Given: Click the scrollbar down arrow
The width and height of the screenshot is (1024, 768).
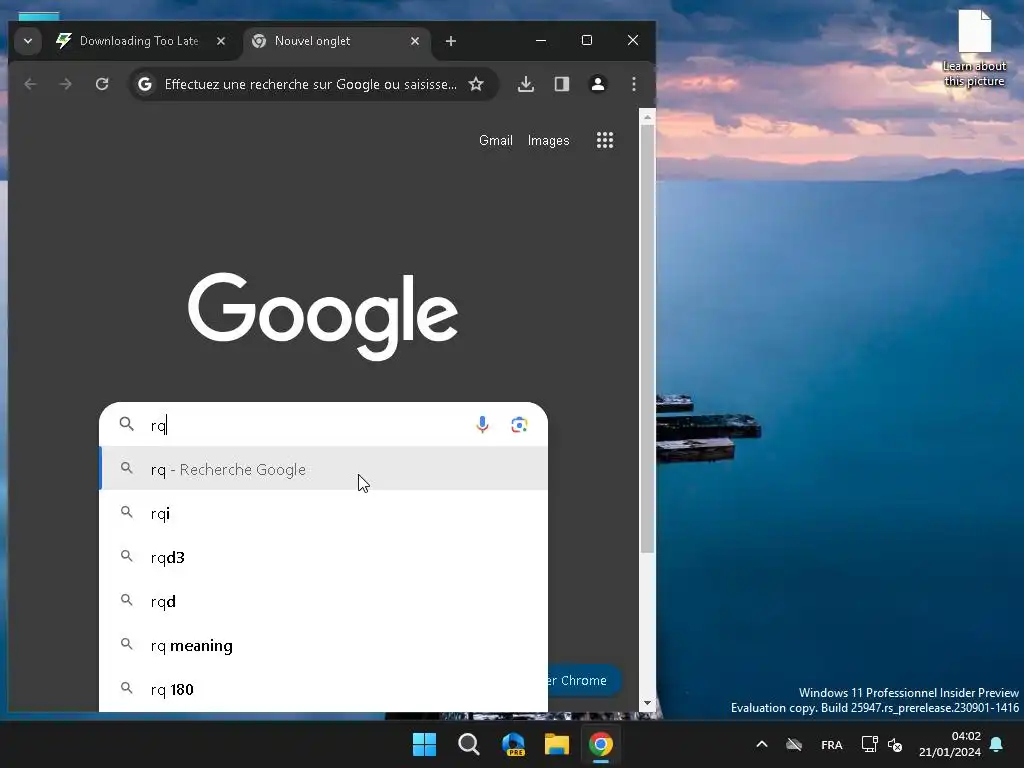Looking at the screenshot, I should point(647,703).
